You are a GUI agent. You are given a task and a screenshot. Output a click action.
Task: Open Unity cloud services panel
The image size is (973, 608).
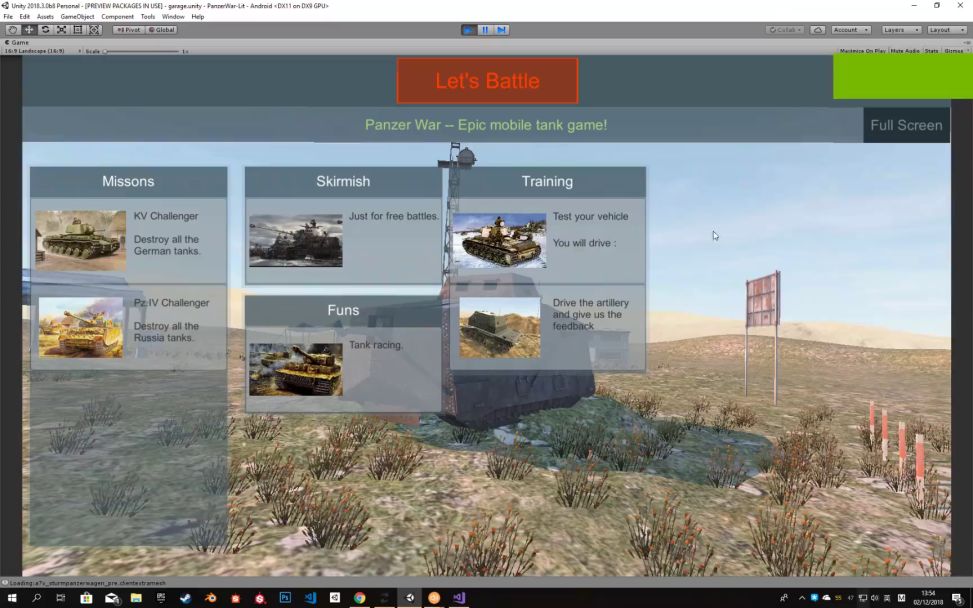point(818,30)
